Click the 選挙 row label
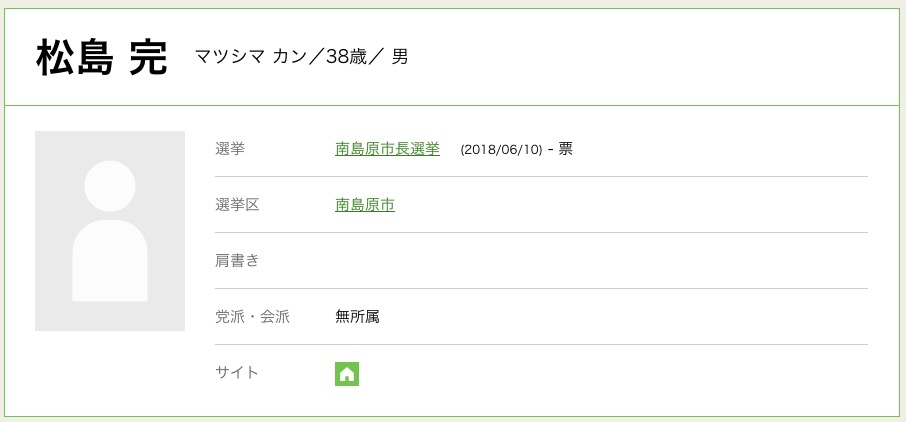The width and height of the screenshot is (906, 422). point(230,149)
